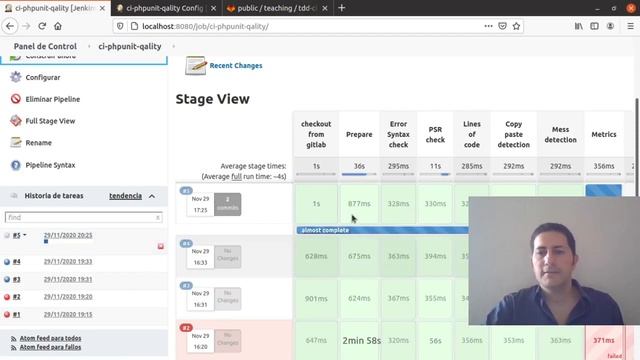
Task: Close the public / teaching tab
Action: tap(324, 8)
